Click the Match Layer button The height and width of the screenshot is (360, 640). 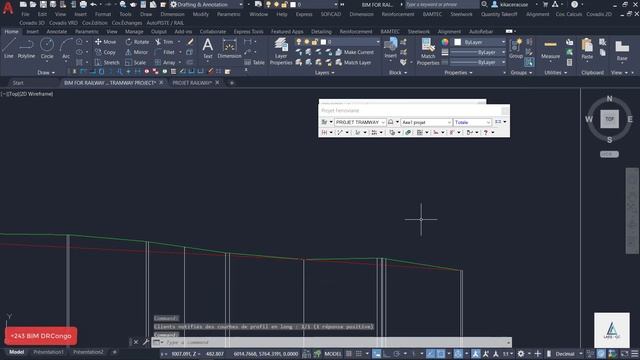click(353, 62)
